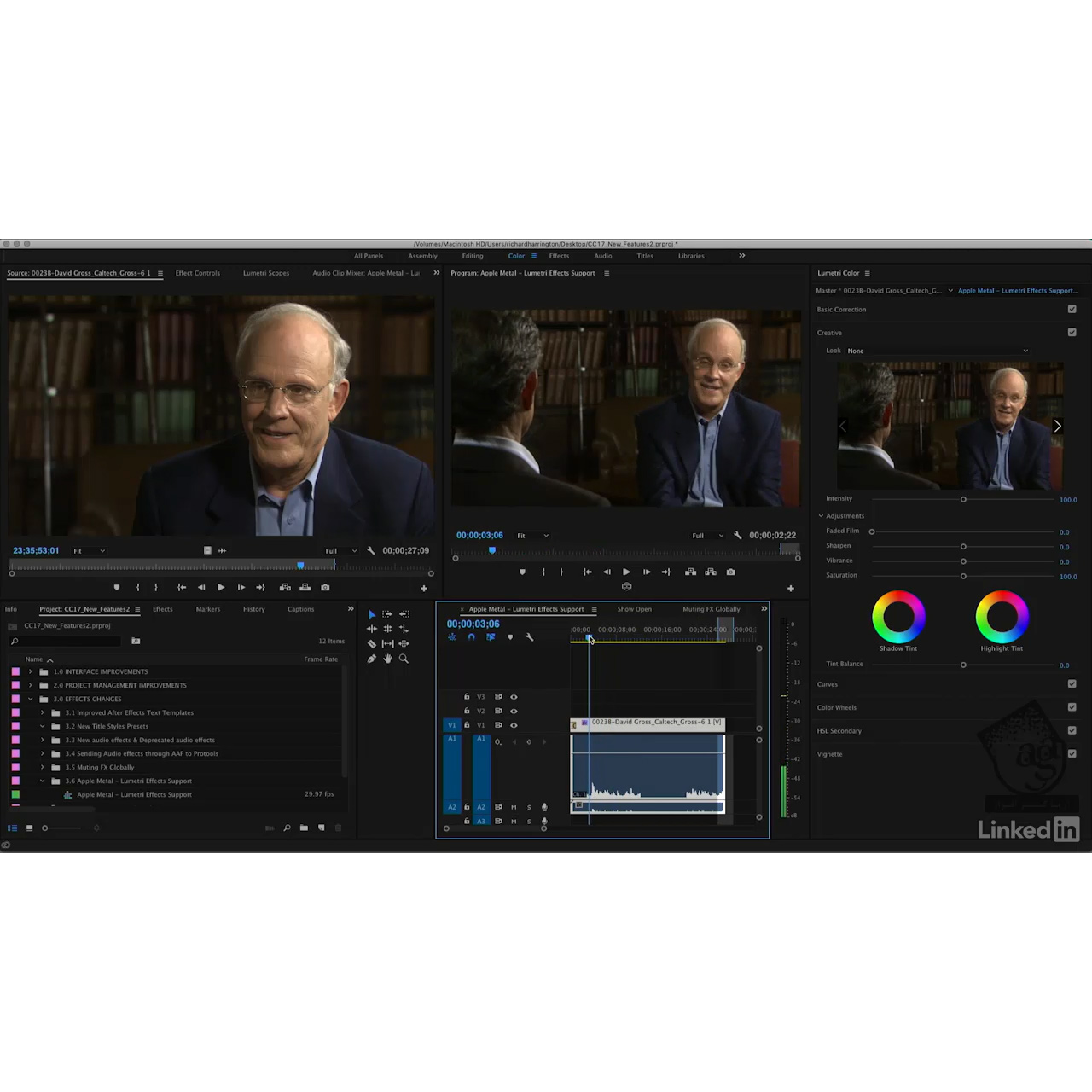
Task: Click the Shadow Tint color wheel
Action: [x=898, y=616]
